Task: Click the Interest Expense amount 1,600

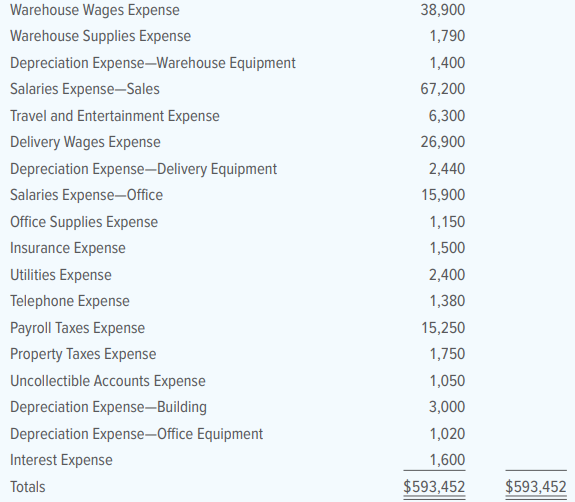Action: point(447,460)
